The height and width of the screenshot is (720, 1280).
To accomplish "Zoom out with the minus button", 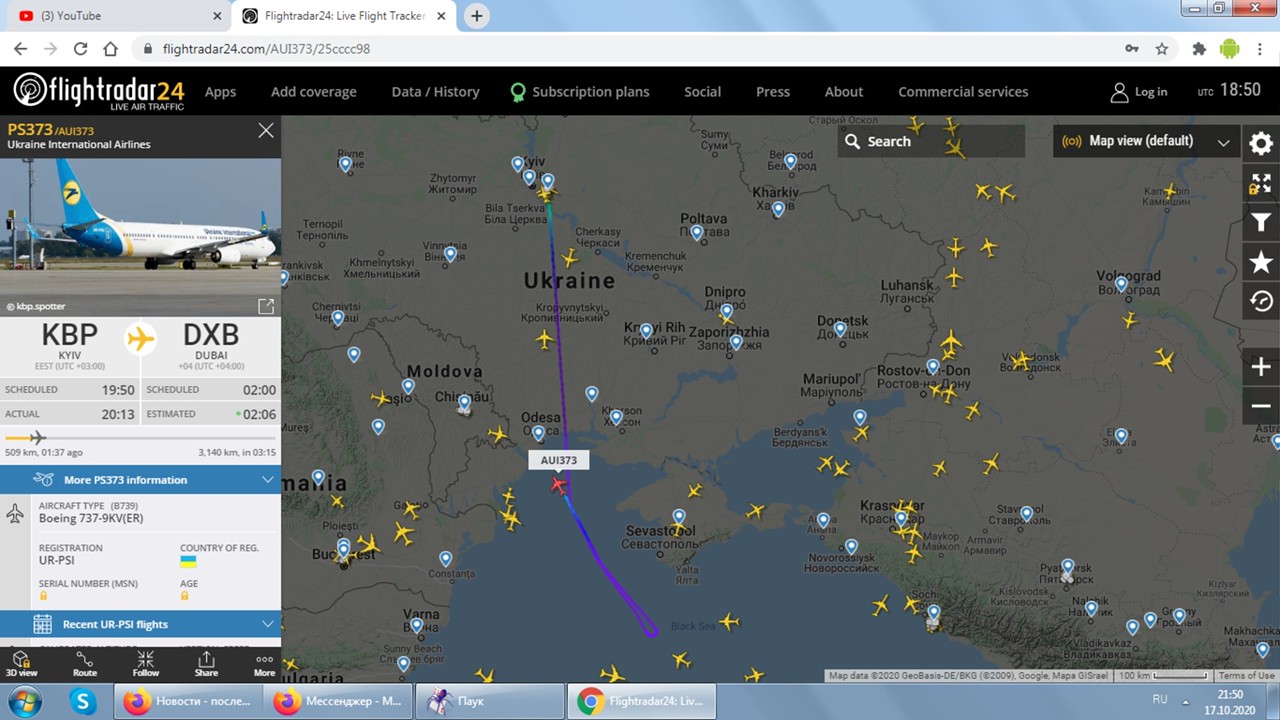I will tap(1261, 406).
